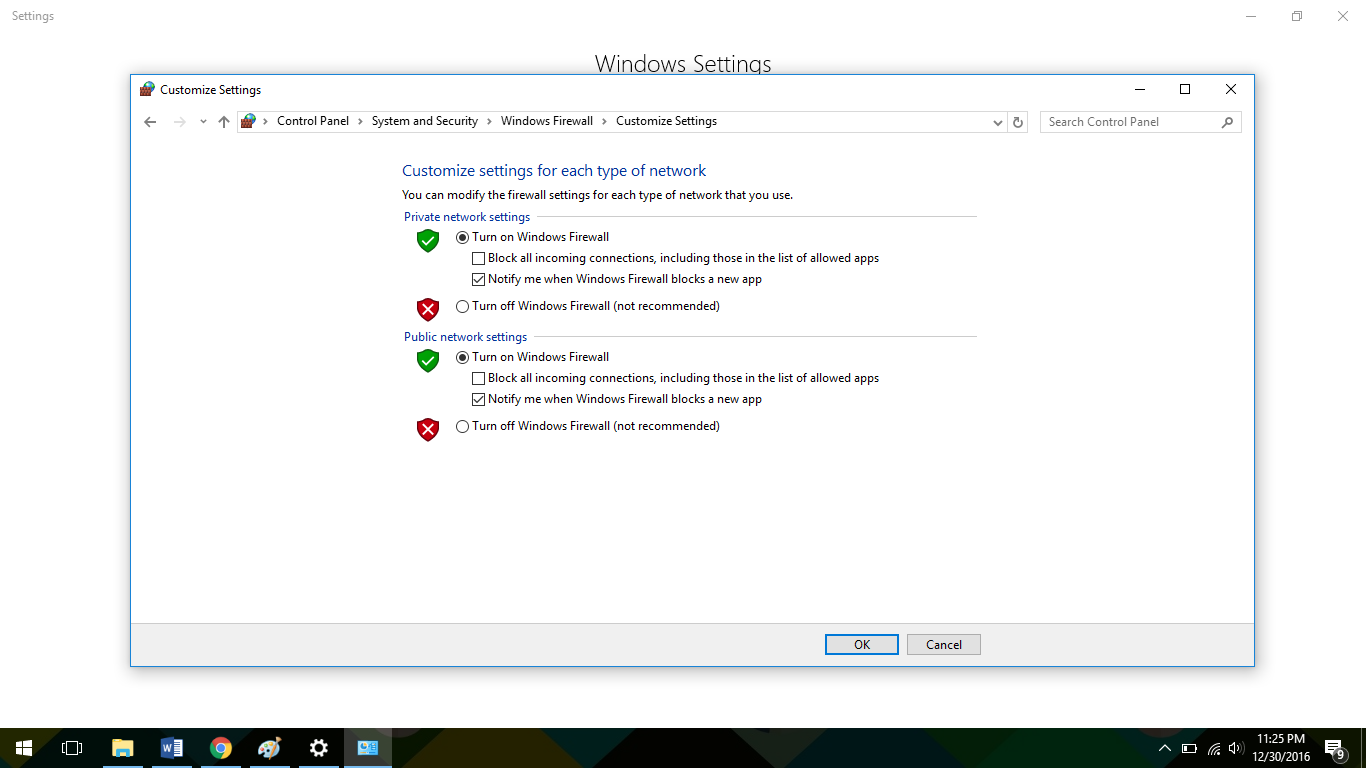Expand the address bar history dropdown
This screenshot has width=1366, height=768.
[x=998, y=122]
